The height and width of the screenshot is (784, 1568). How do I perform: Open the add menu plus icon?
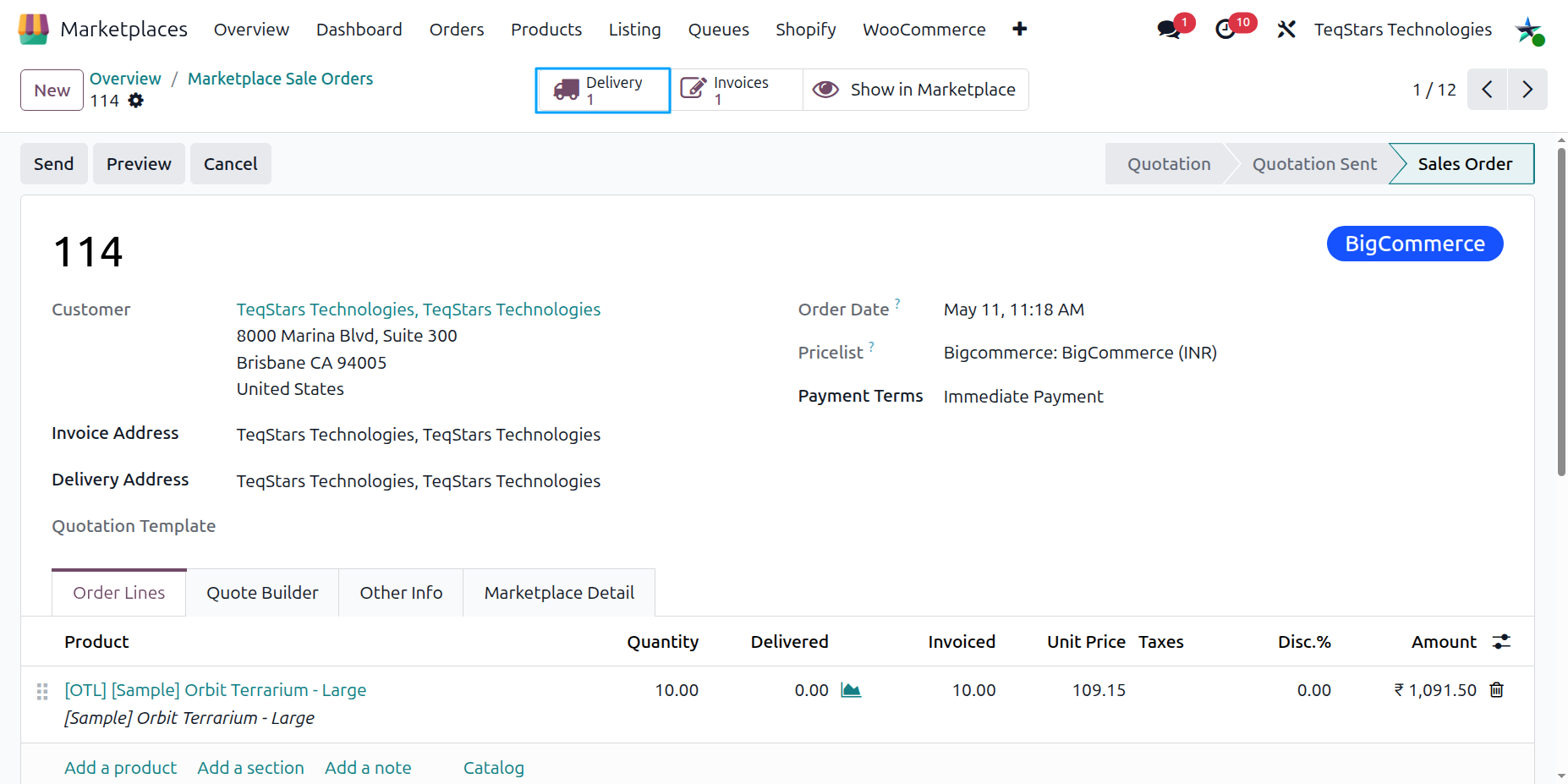(x=1019, y=30)
